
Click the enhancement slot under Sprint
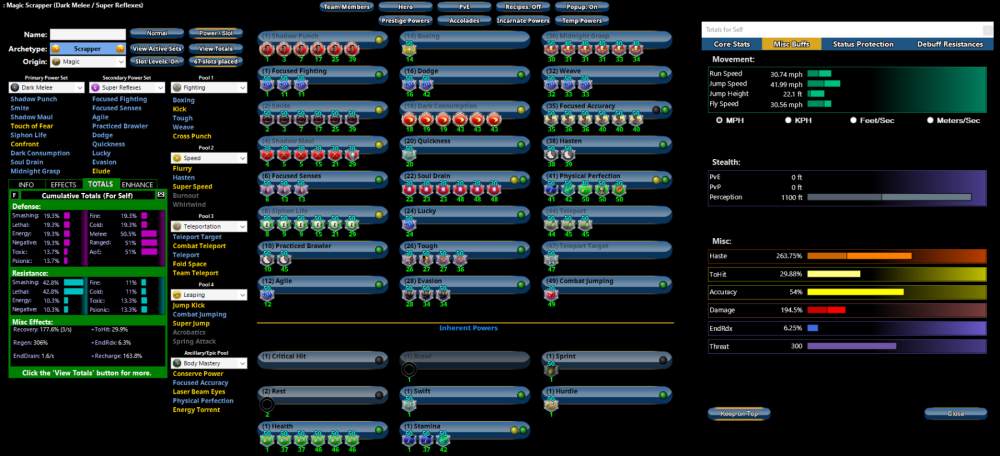pos(551,369)
